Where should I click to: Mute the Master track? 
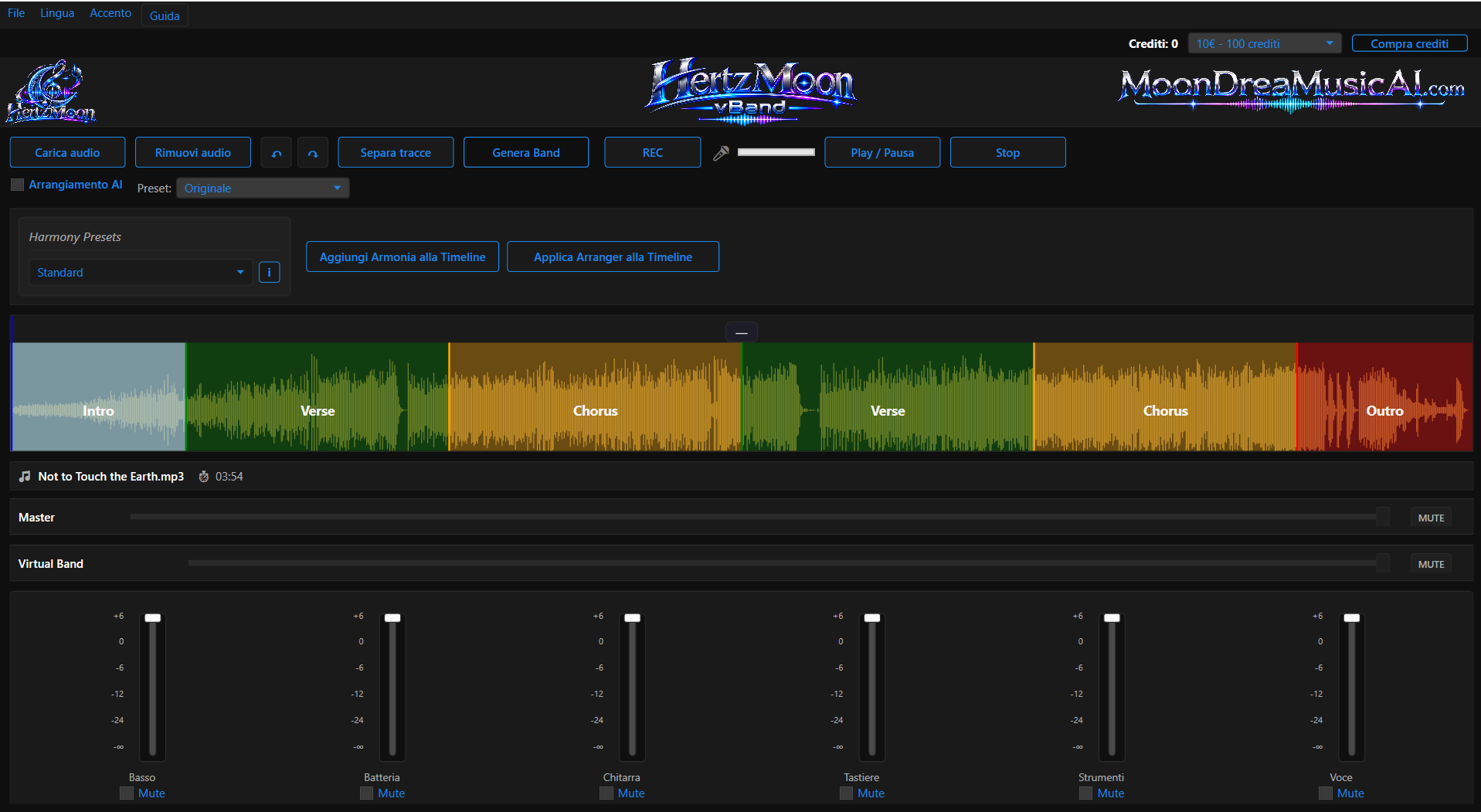[x=1431, y=518]
